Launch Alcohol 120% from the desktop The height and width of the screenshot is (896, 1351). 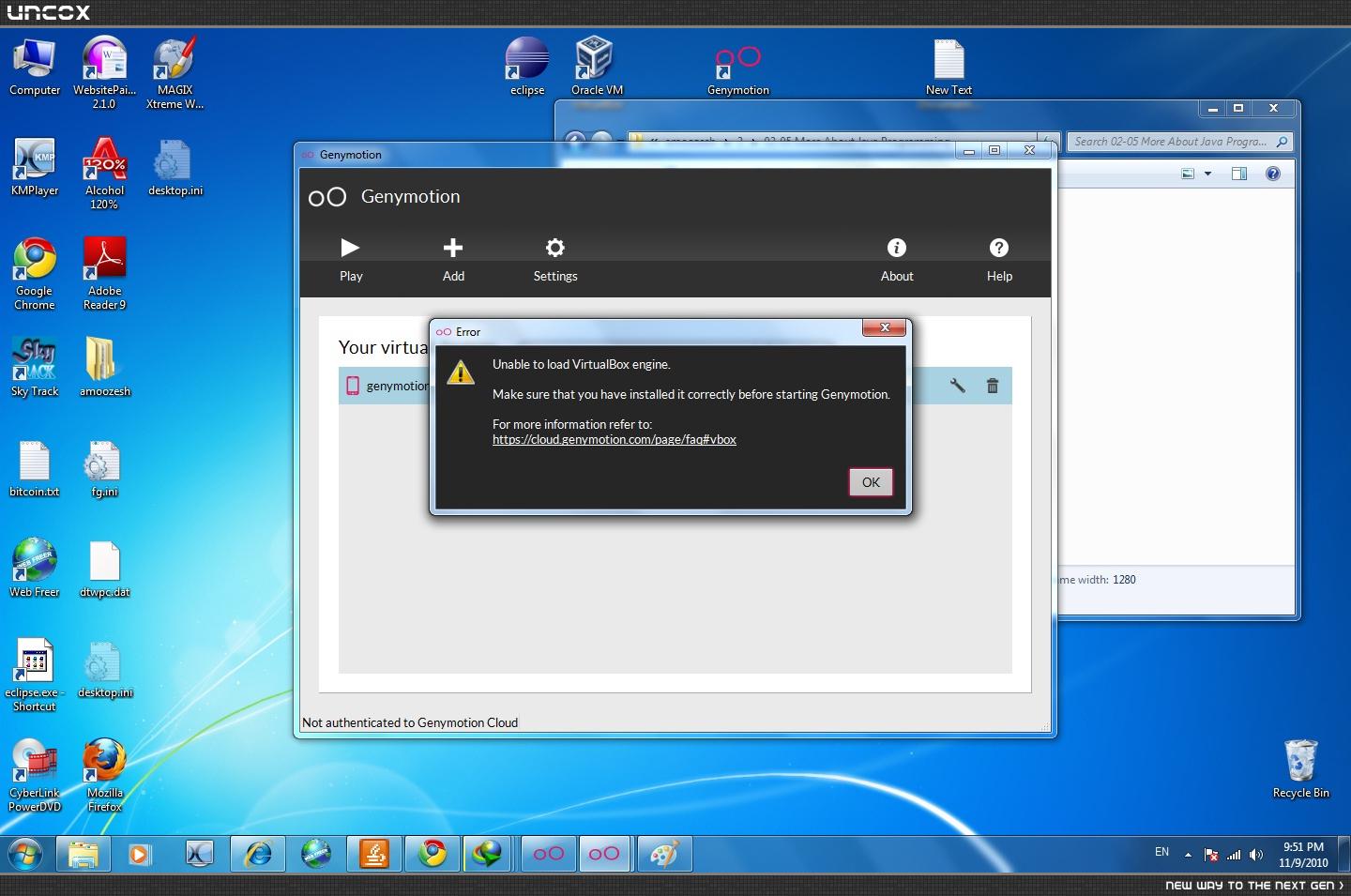click(104, 174)
